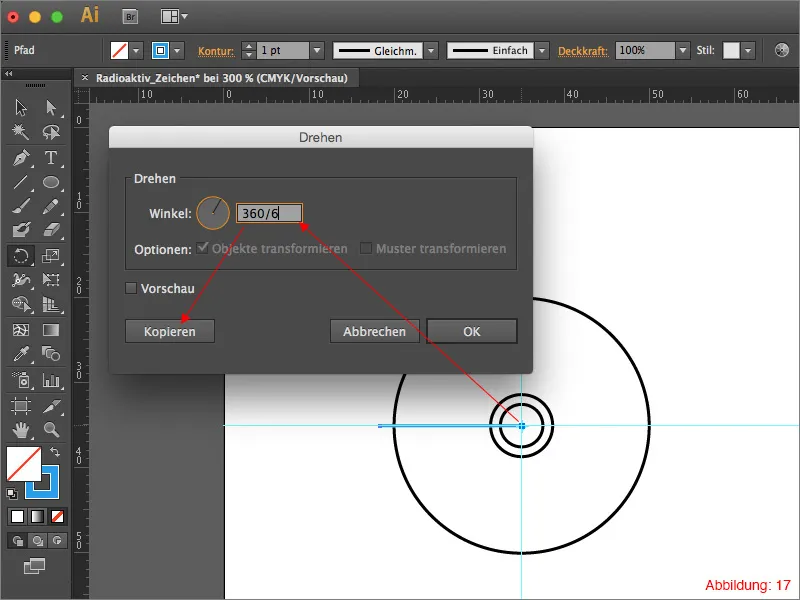
Task: Click the change screen mode icon
Action: (x=34, y=566)
